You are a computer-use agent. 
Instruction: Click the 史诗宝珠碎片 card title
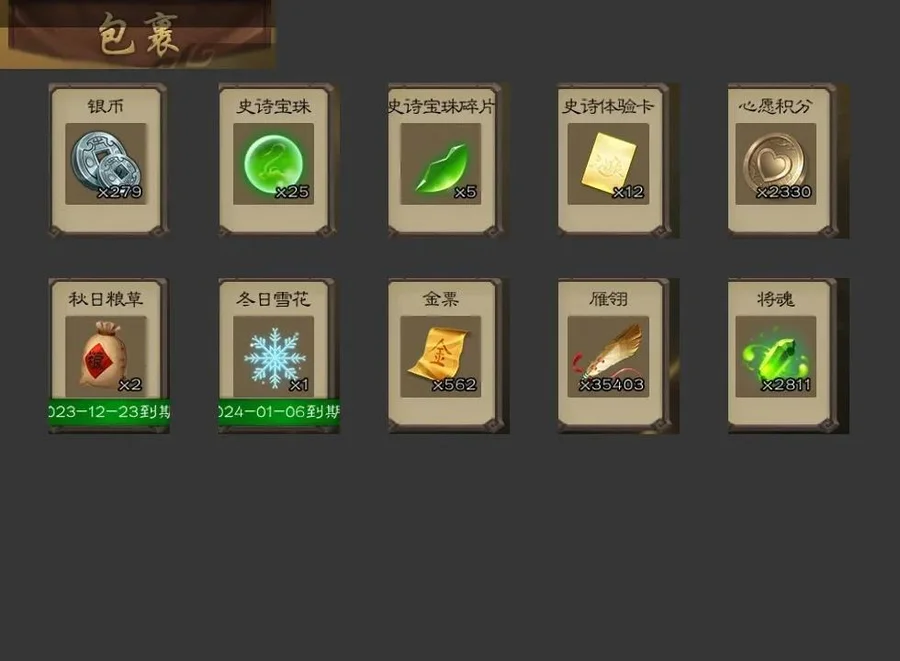coord(441,106)
